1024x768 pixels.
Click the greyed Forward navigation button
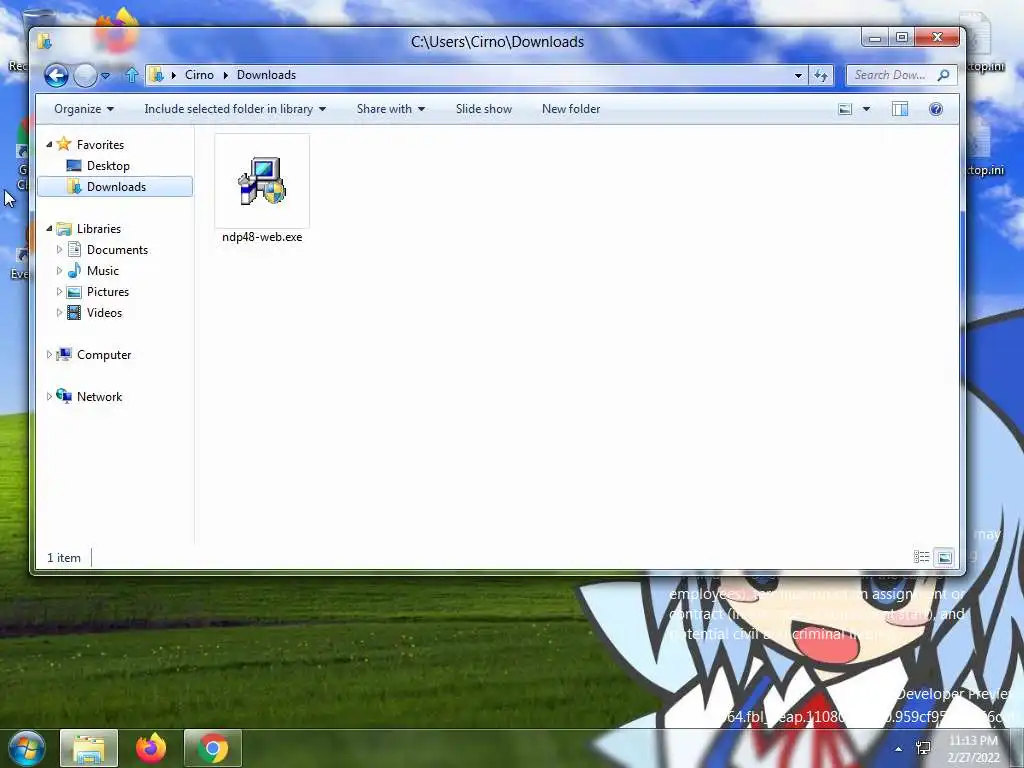[85, 76]
